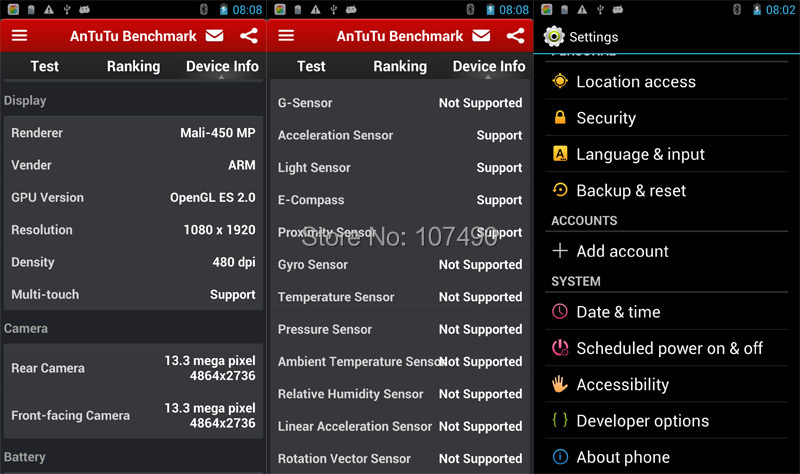
Task: Select Device Info tab in middle screen
Action: tap(489, 66)
